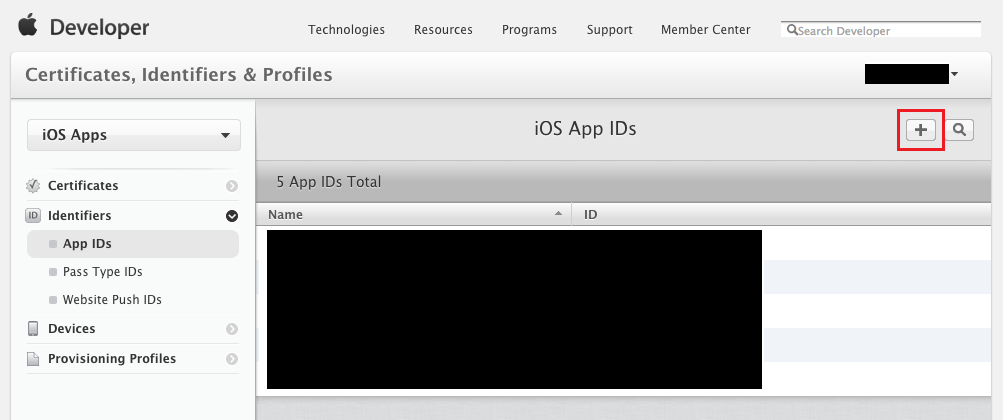Click the Apple logo icon
Viewport: 1003px width, 420px height.
coord(28,26)
